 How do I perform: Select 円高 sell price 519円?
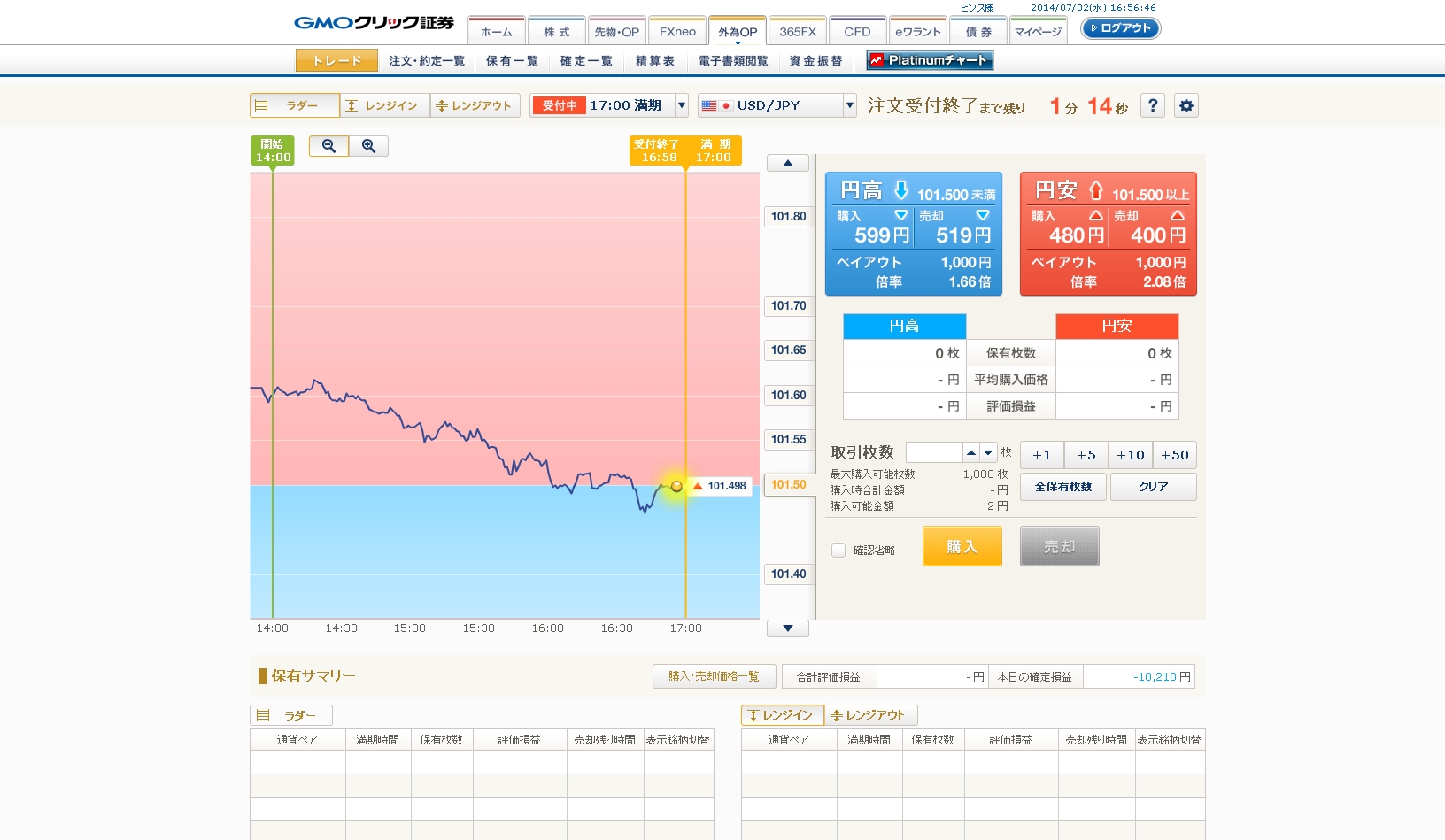954,227
